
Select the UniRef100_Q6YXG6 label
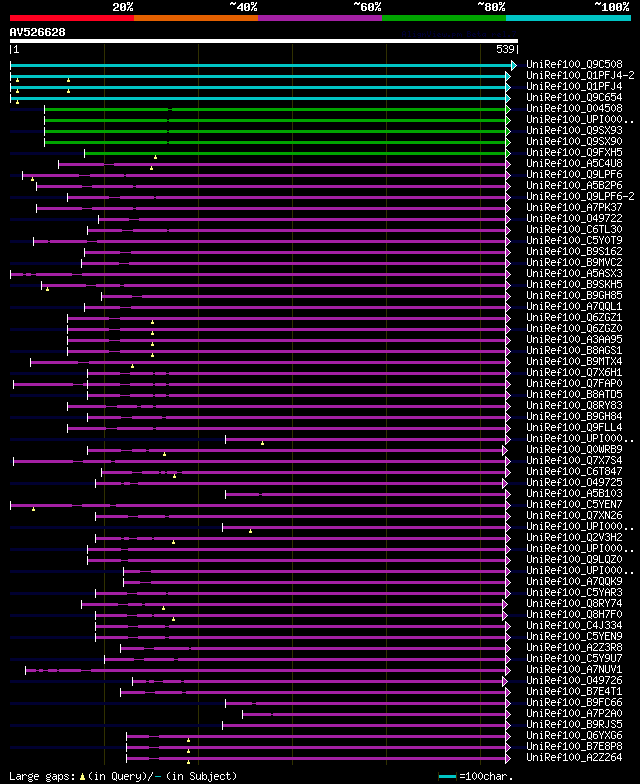(x=574, y=736)
